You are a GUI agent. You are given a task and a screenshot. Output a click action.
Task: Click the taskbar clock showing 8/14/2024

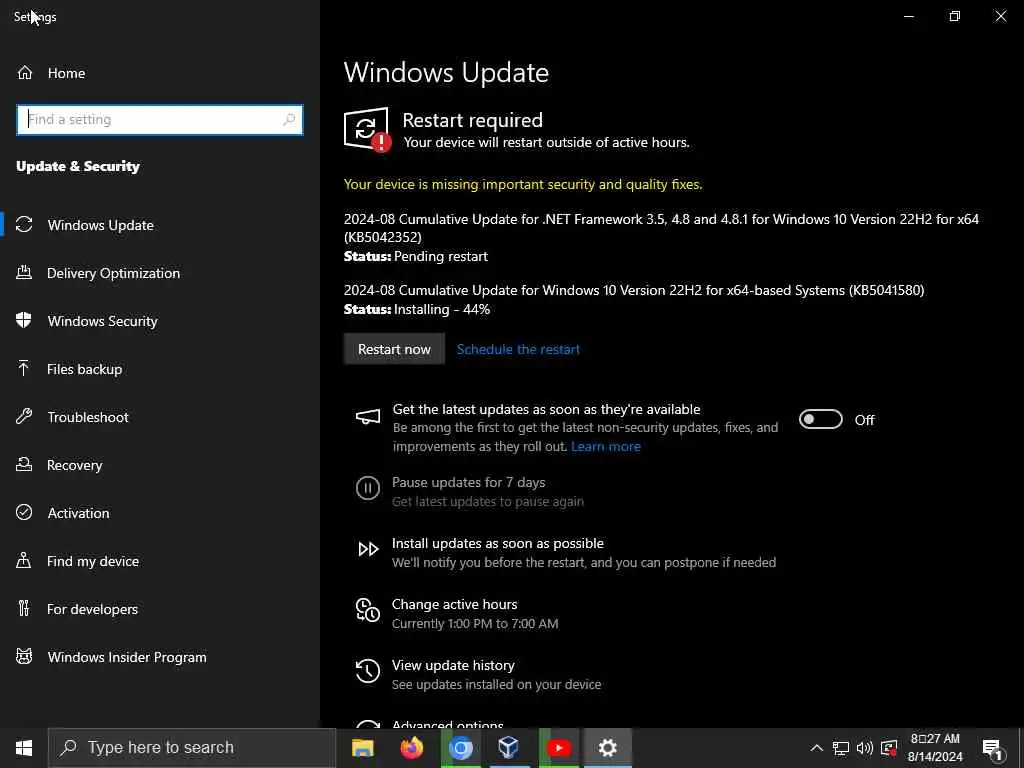pyautogui.click(x=935, y=748)
